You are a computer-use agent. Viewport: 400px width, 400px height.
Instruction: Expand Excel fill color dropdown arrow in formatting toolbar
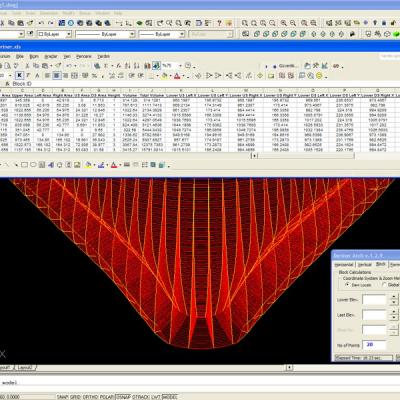tap(170, 76)
